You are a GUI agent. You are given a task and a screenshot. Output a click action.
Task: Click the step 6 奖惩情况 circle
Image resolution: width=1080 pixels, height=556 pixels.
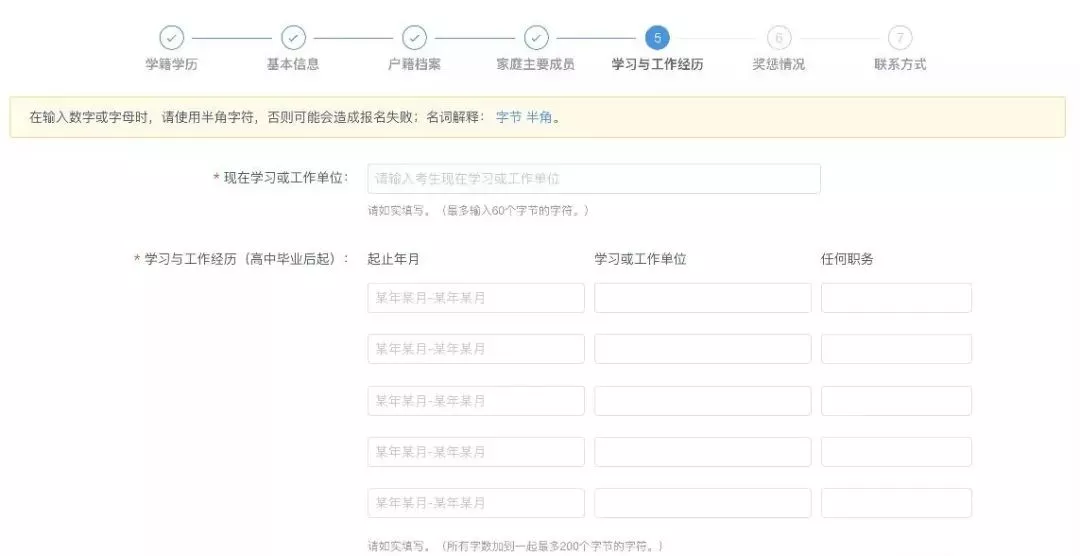(x=778, y=38)
